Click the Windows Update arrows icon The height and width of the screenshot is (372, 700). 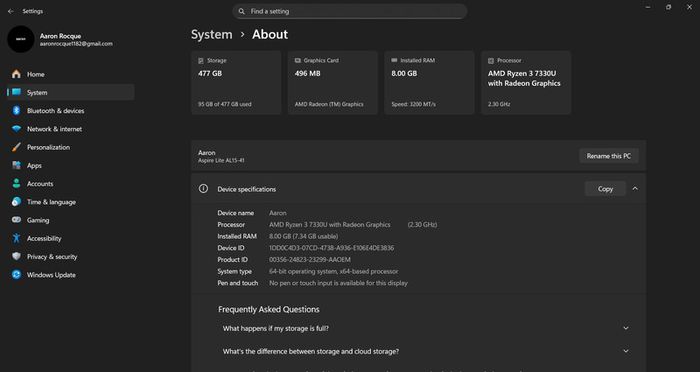tap(17, 275)
